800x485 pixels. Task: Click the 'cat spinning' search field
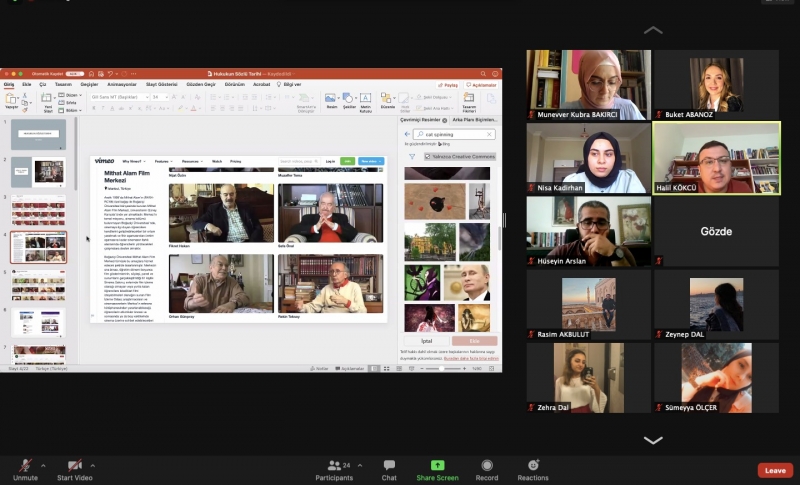click(x=455, y=134)
